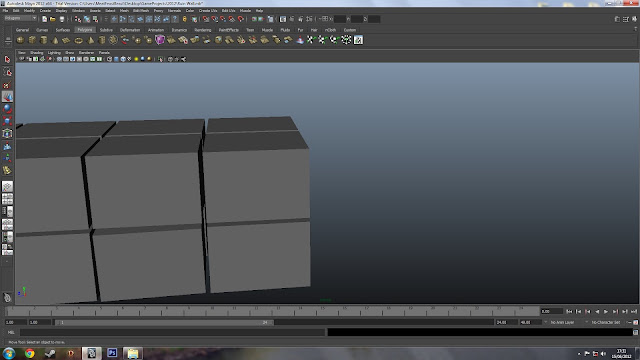640x360 pixels.
Task: Toggle select by hierarchy mode
Action: coord(78,19)
